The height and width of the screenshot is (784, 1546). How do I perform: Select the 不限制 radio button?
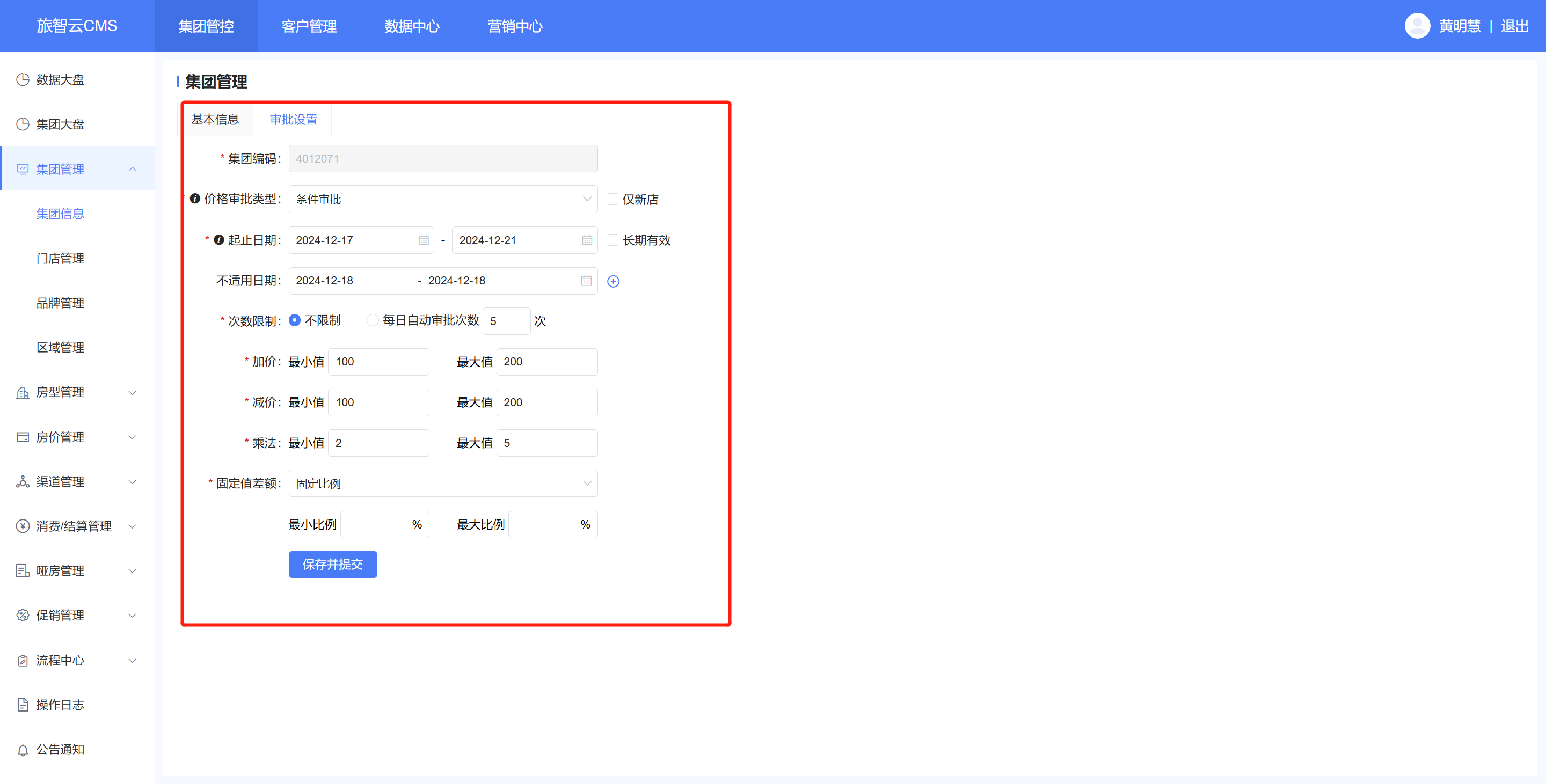click(x=295, y=320)
